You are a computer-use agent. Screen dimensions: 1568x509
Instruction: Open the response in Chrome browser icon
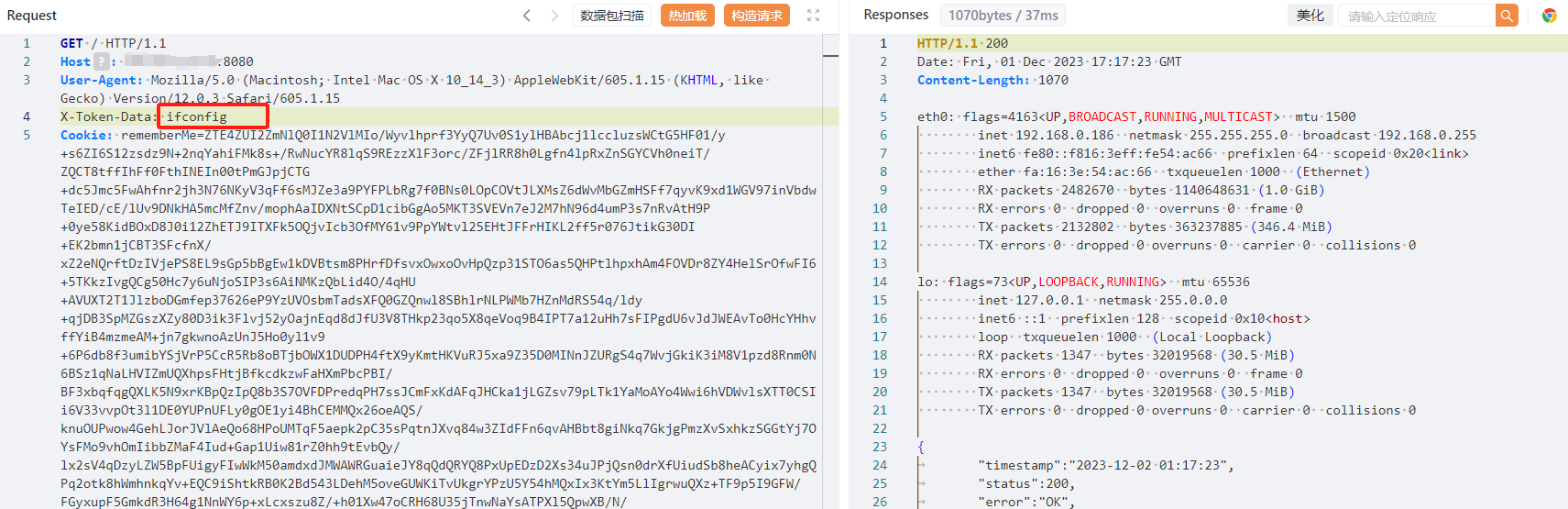coord(1550,16)
